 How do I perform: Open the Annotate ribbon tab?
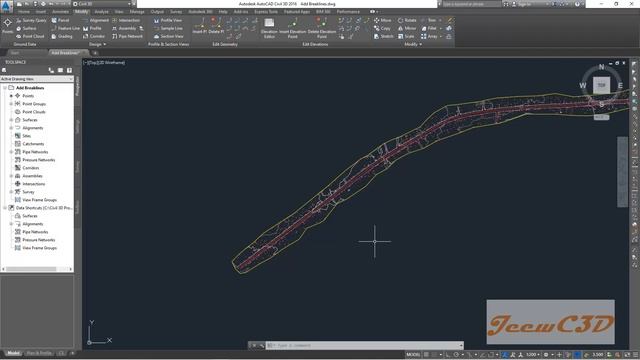(x=60, y=12)
